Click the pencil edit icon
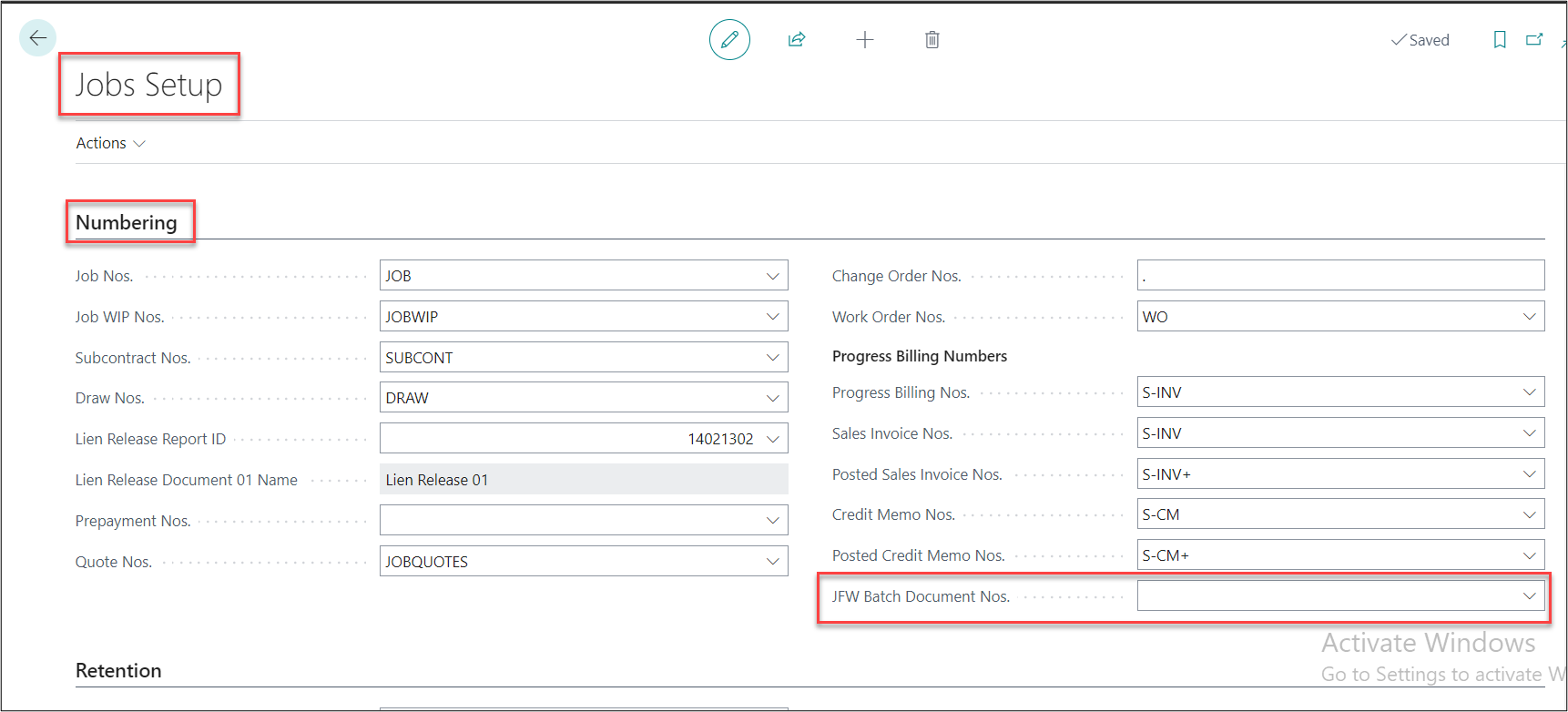 click(729, 40)
